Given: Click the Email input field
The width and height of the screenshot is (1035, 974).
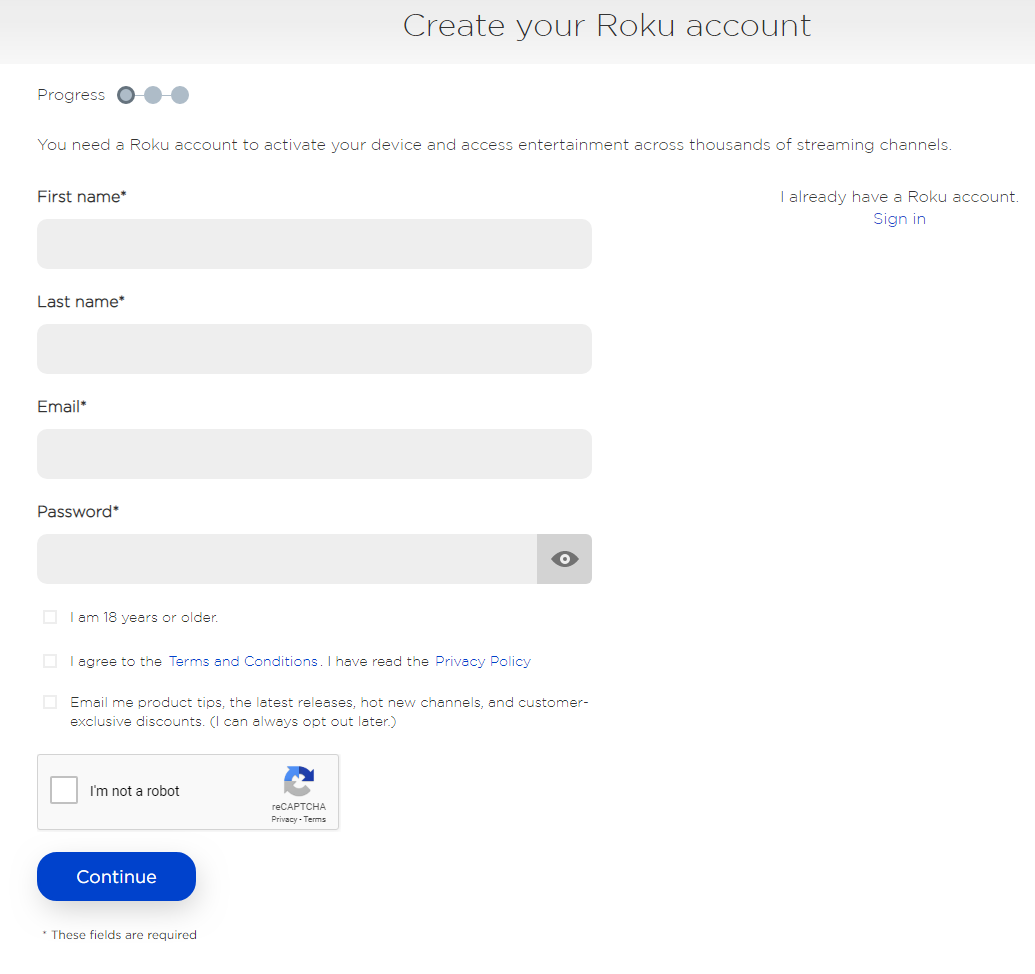Looking at the screenshot, I should pyautogui.click(x=314, y=453).
